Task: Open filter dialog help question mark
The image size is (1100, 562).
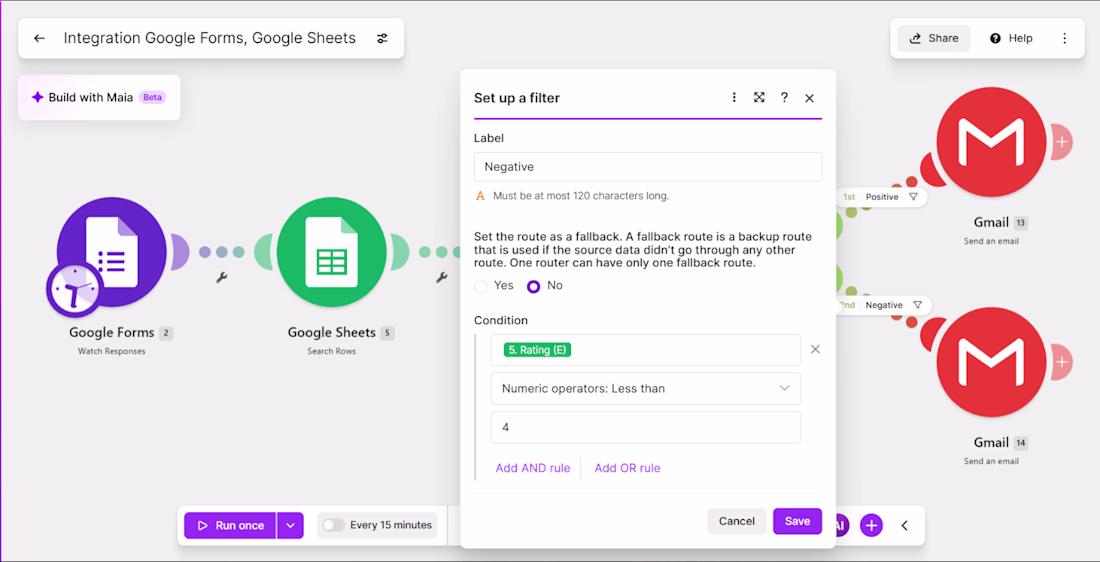Action: (x=784, y=98)
